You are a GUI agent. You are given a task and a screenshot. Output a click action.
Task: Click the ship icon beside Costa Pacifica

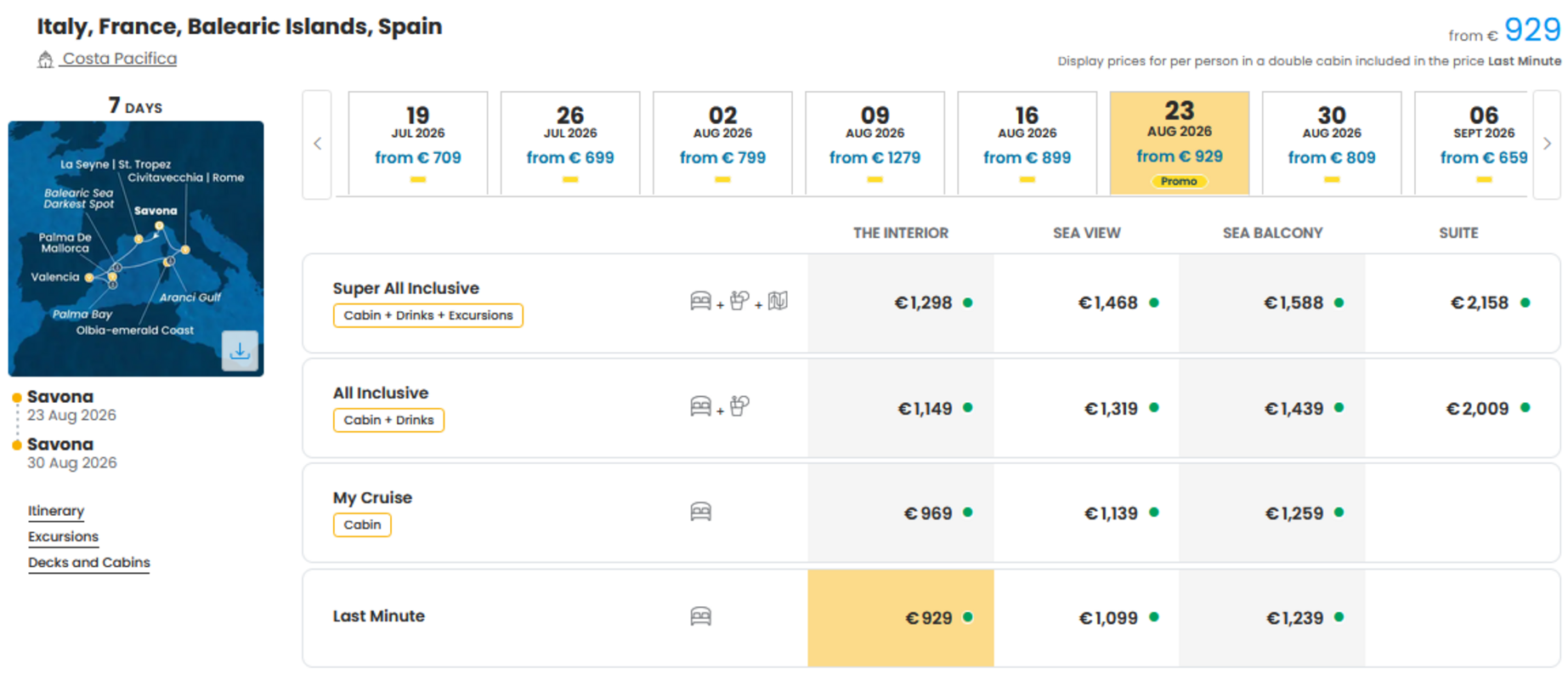click(x=45, y=59)
